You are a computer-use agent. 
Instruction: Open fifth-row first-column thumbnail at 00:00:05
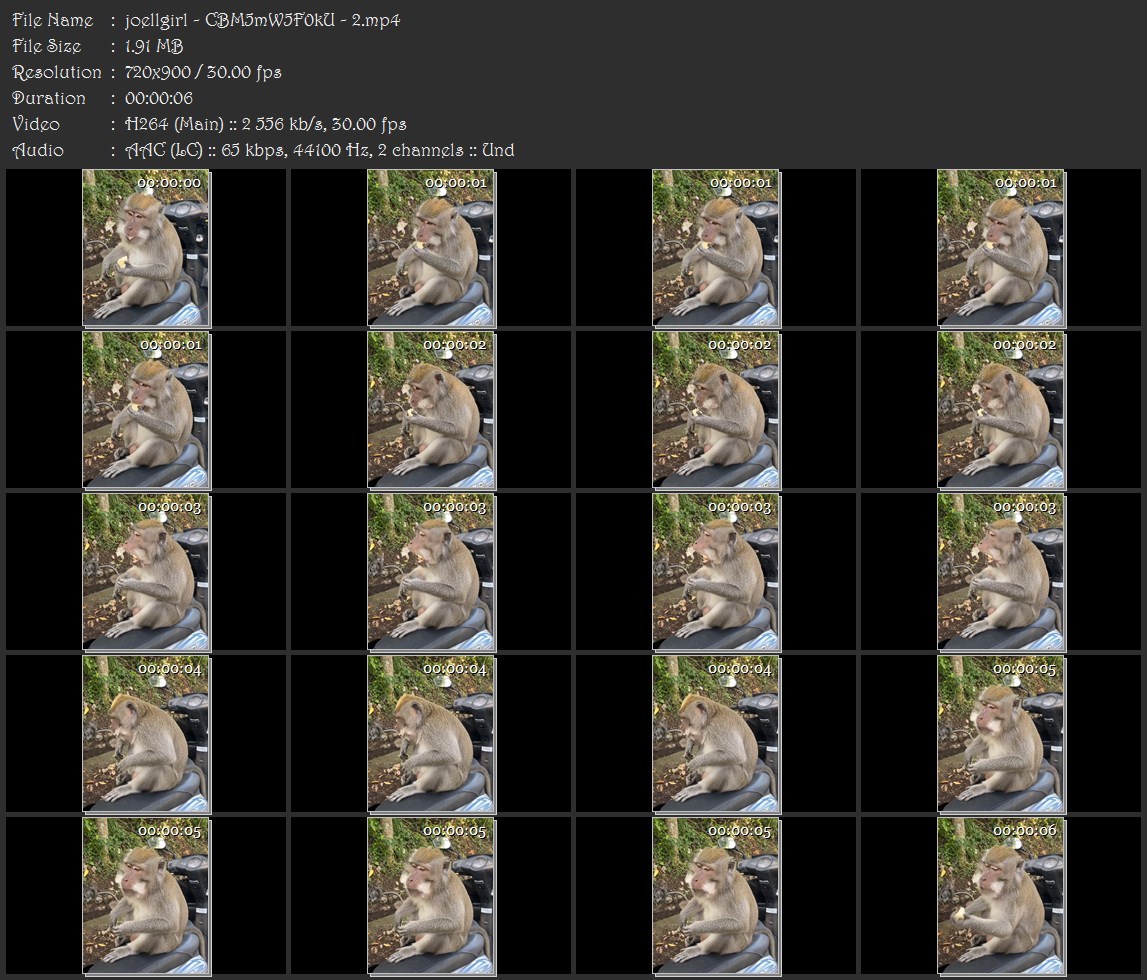click(x=146, y=896)
